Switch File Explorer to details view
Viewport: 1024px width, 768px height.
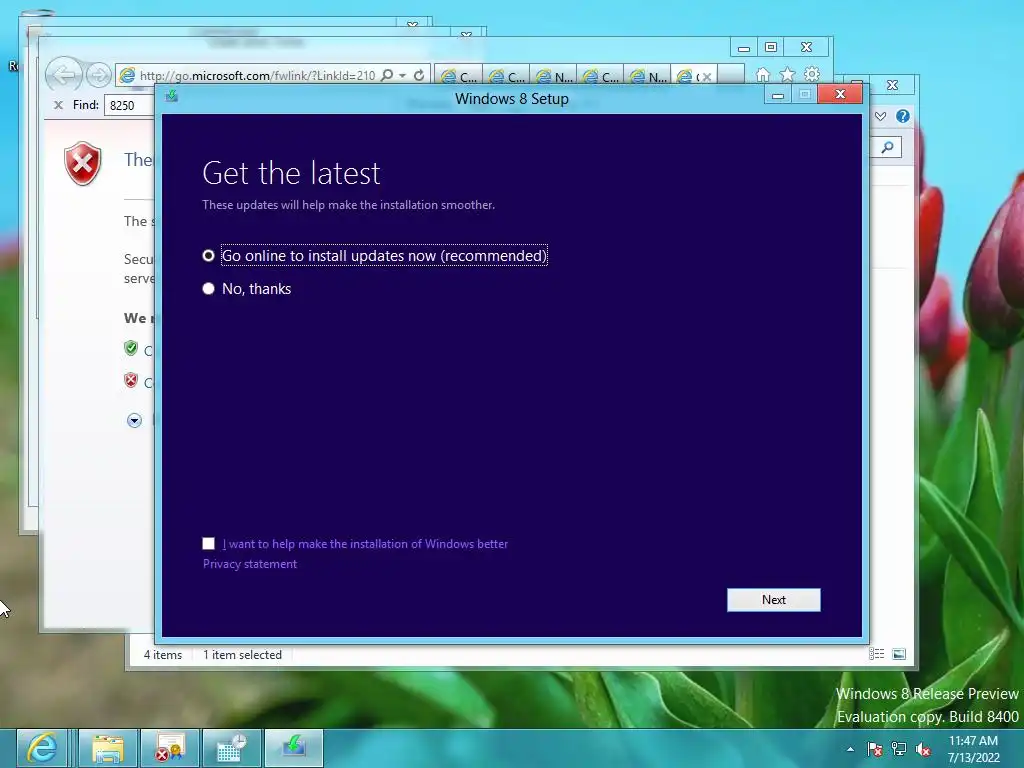click(x=876, y=654)
